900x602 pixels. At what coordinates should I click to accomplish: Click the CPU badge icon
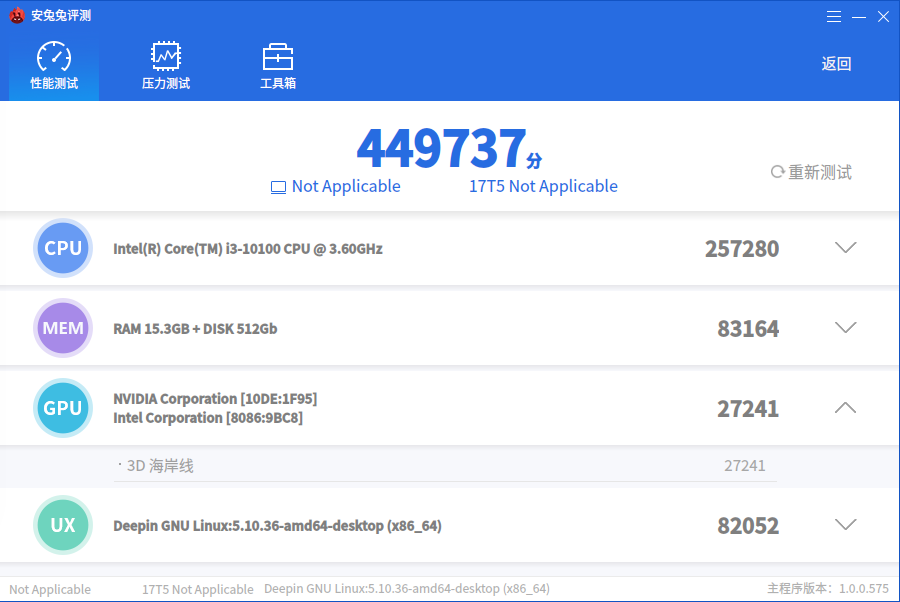(x=63, y=248)
